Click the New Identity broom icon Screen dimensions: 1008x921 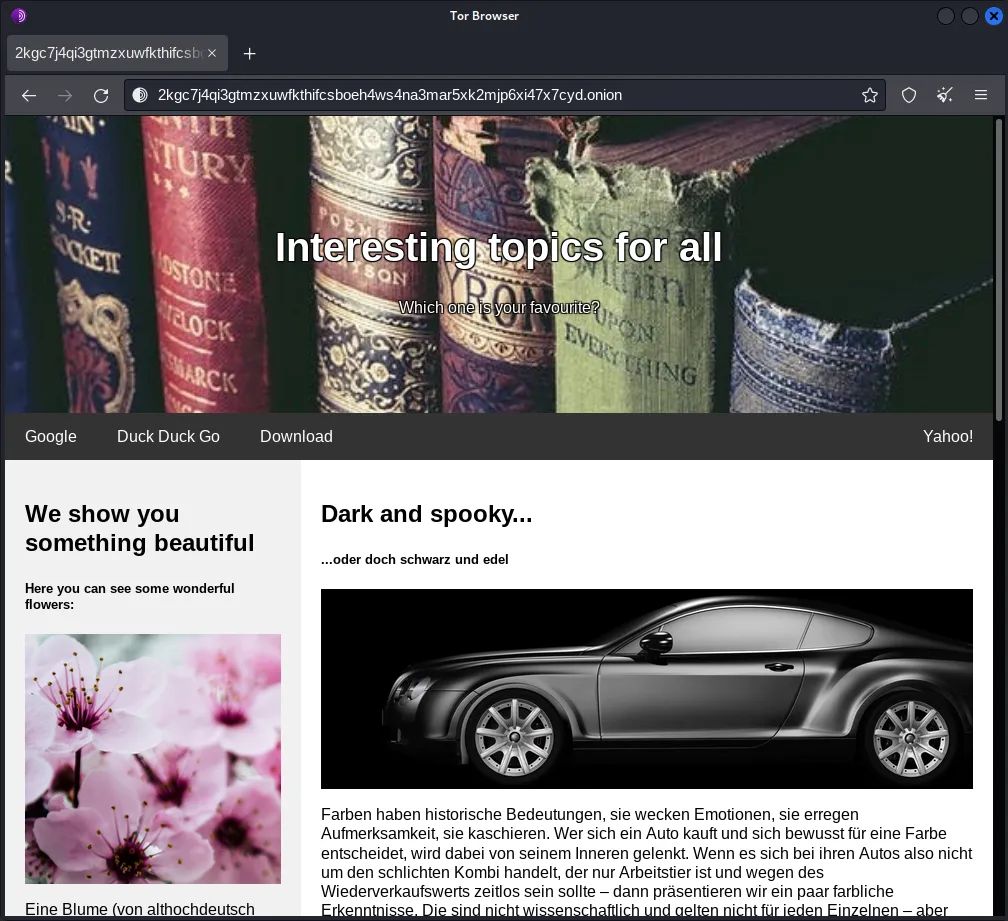coord(945,95)
